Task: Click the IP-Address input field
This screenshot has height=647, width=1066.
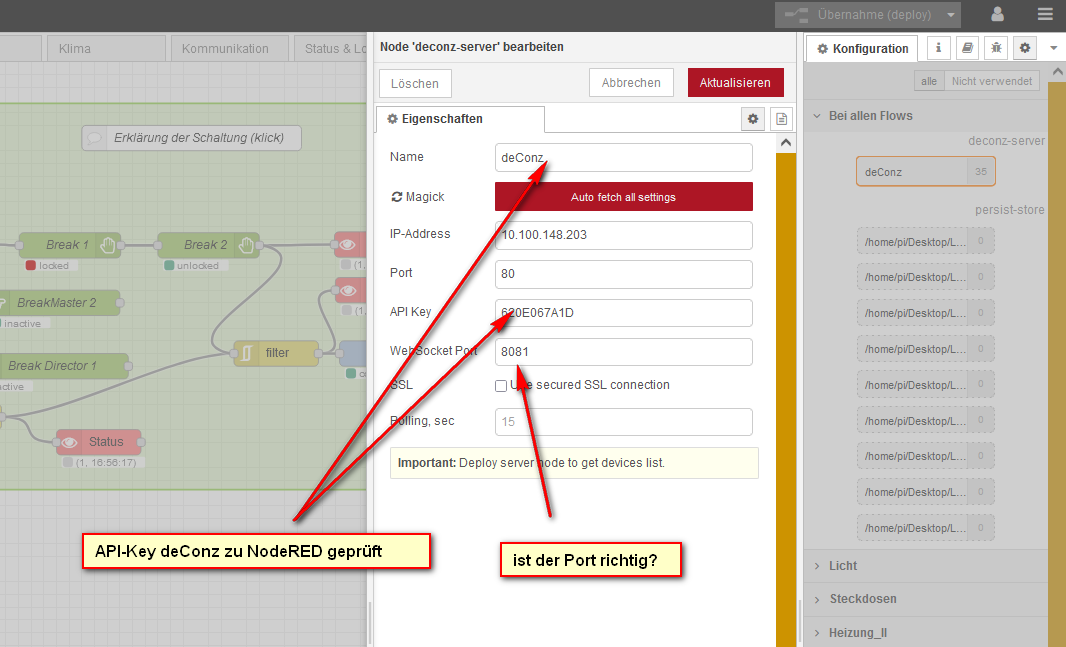Action: (x=623, y=235)
